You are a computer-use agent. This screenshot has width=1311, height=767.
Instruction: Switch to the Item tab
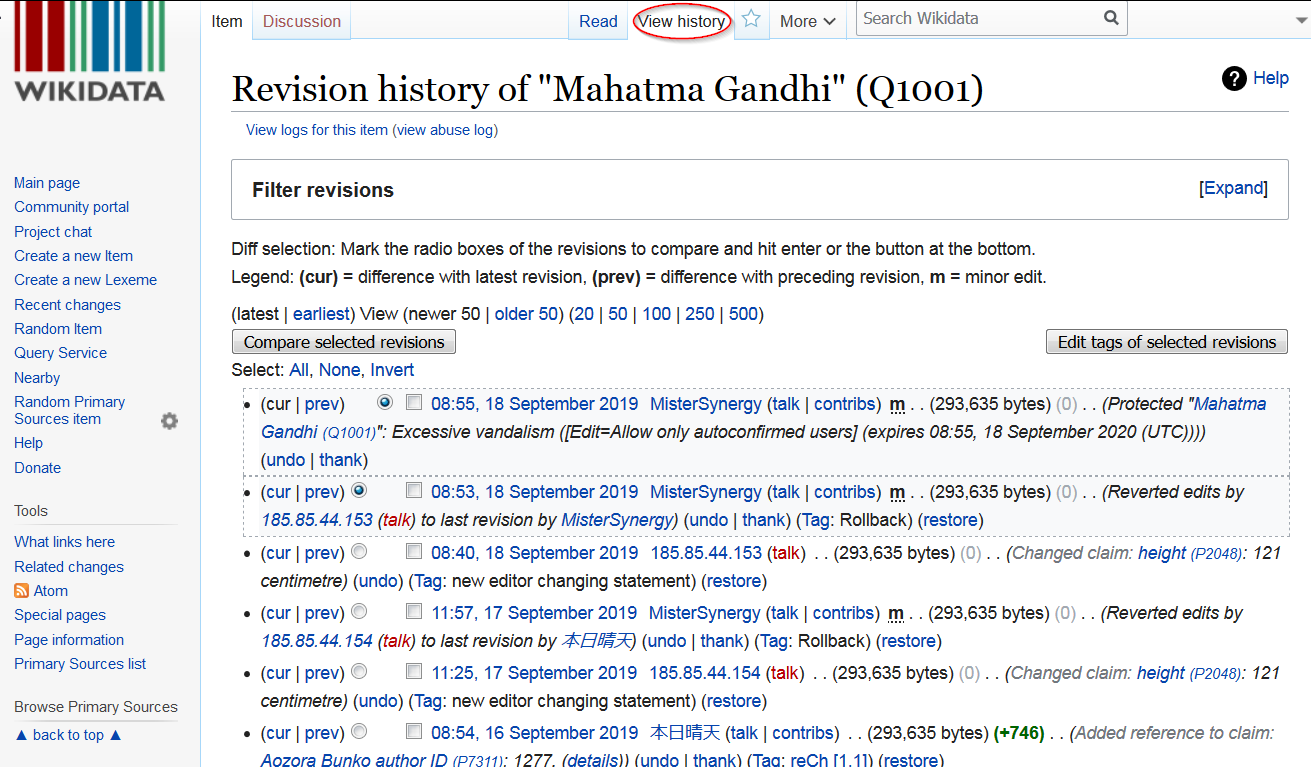point(227,21)
